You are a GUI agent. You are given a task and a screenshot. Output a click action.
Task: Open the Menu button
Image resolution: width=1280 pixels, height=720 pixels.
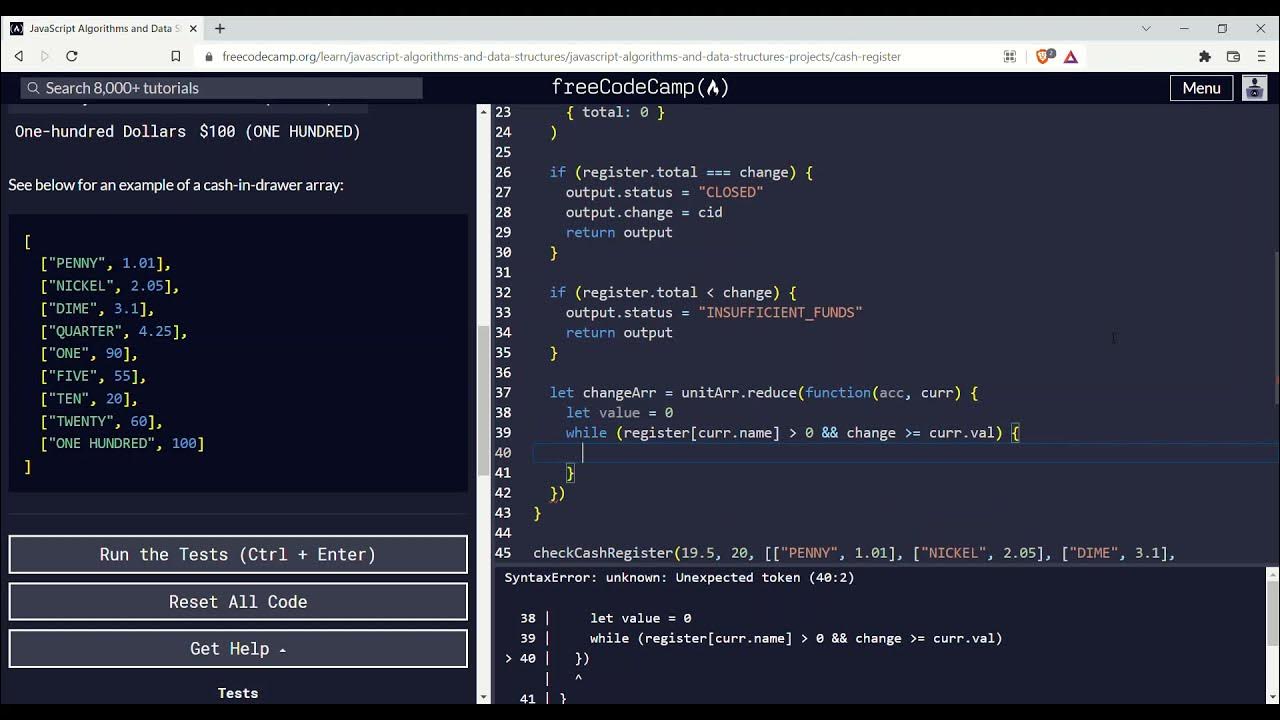coord(1201,88)
